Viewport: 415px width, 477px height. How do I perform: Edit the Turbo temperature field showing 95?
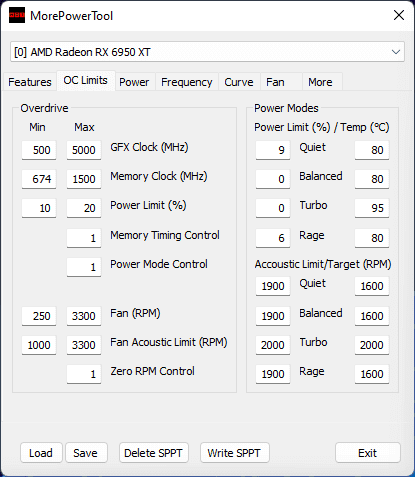click(x=372, y=208)
